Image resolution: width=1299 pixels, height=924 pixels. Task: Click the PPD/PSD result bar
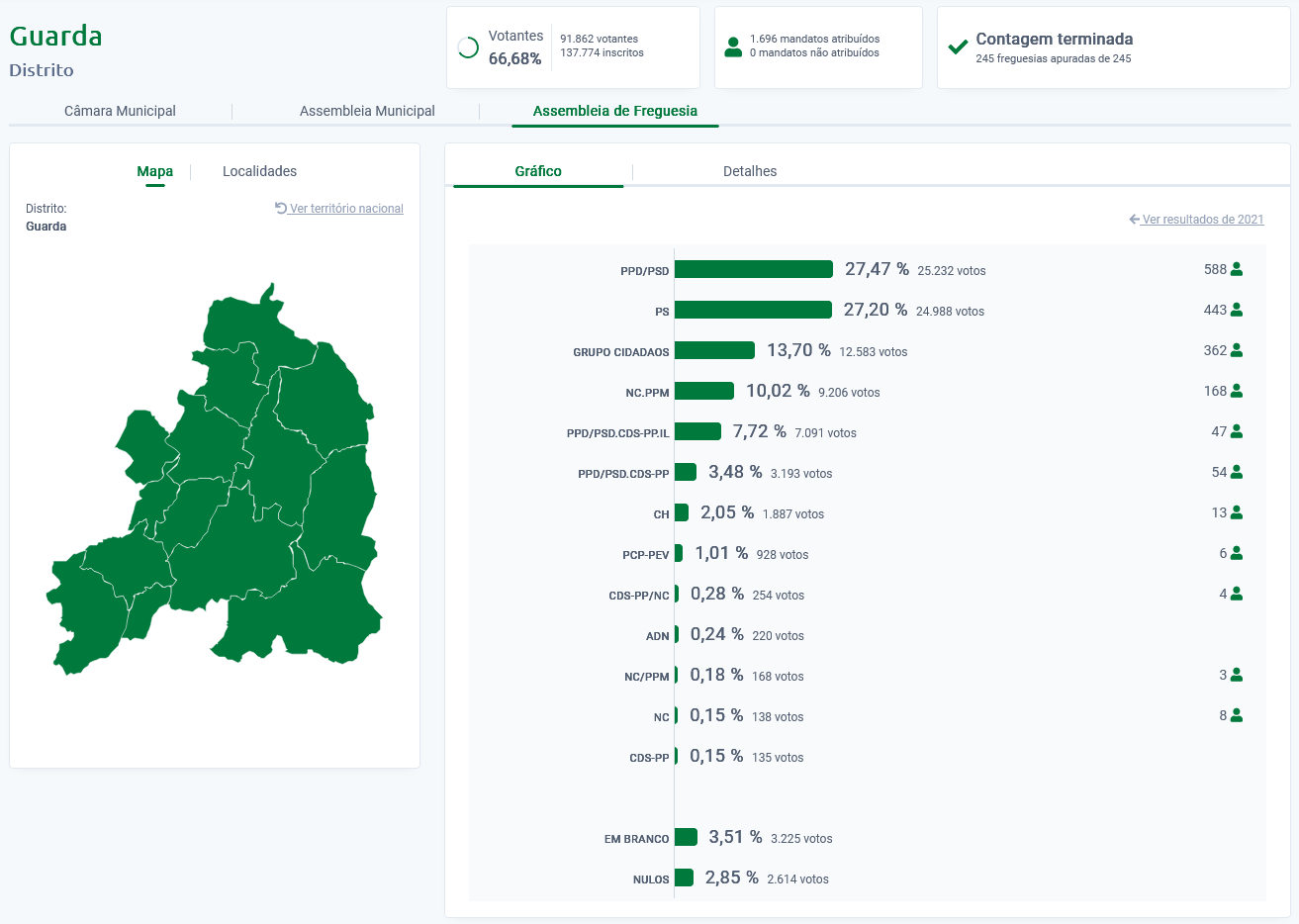click(753, 269)
